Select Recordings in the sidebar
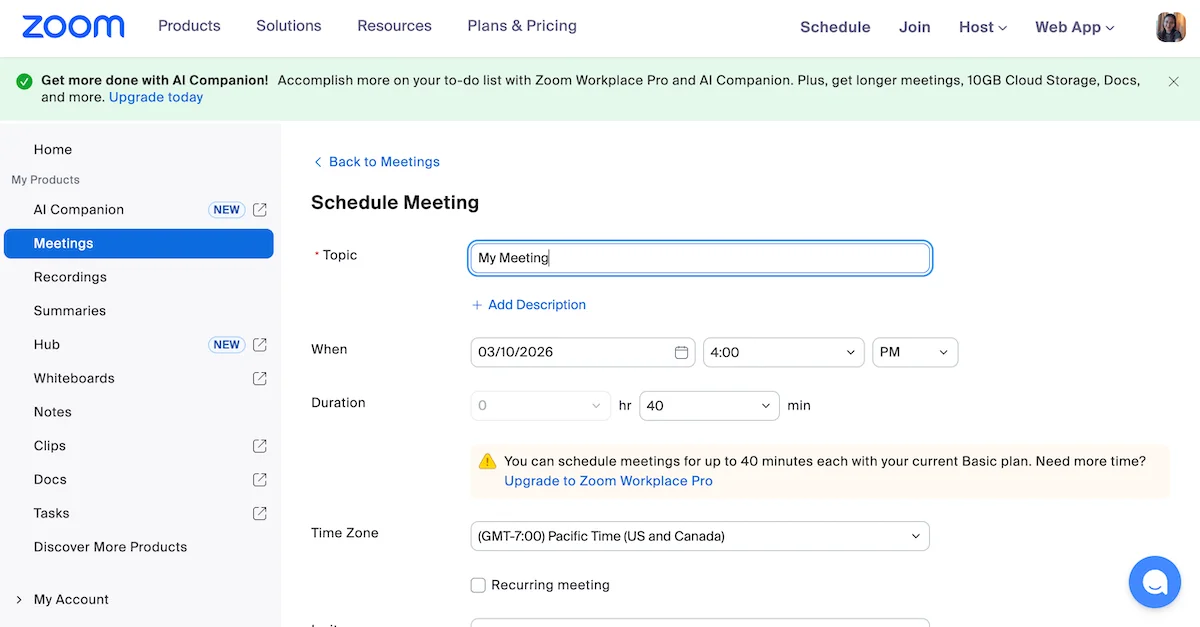The width and height of the screenshot is (1200, 627). click(x=70, y=277)
